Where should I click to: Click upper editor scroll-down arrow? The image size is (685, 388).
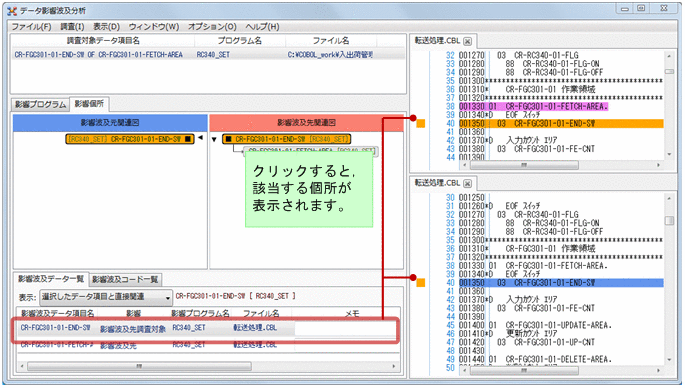[x=669, y=154]
